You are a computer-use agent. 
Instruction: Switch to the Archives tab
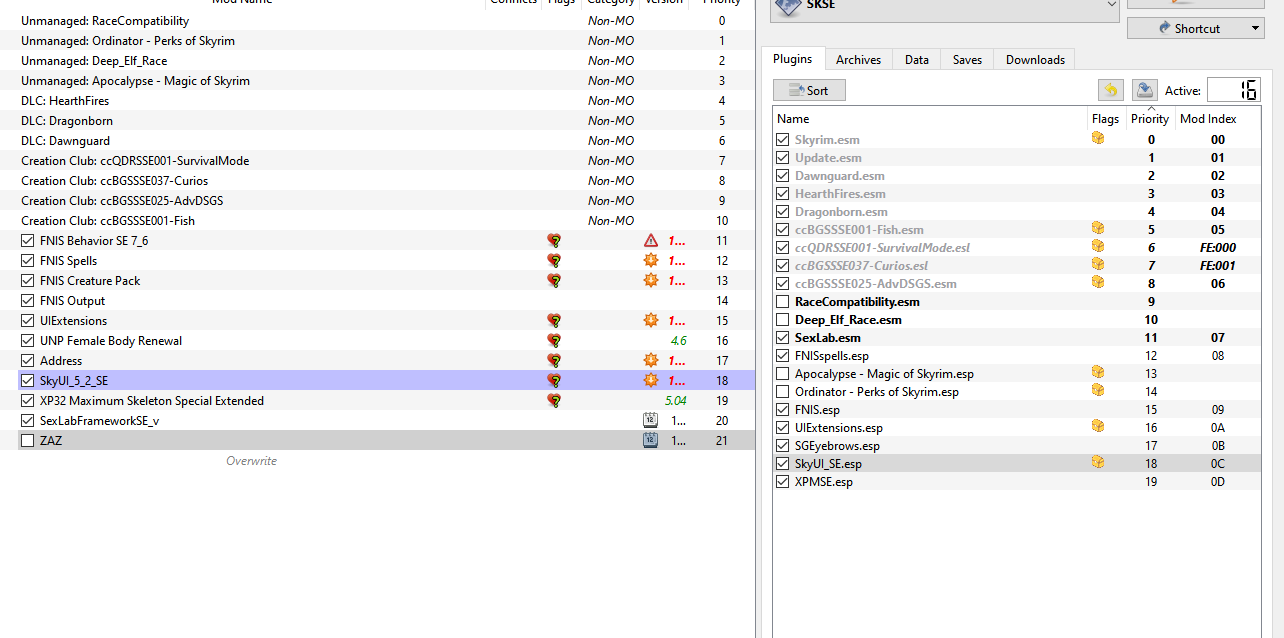(858, 60)
